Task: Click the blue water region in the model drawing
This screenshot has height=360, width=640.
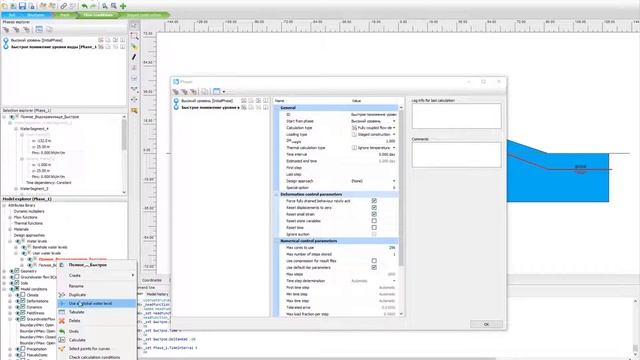Action: tap(558, 180)
